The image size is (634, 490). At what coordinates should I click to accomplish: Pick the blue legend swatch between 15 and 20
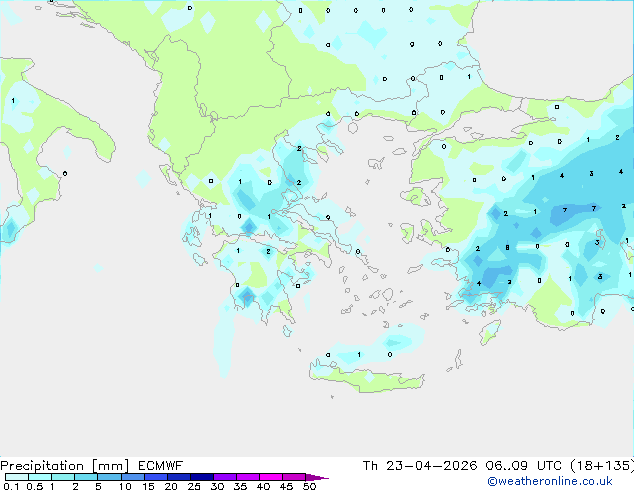[156, 477]
